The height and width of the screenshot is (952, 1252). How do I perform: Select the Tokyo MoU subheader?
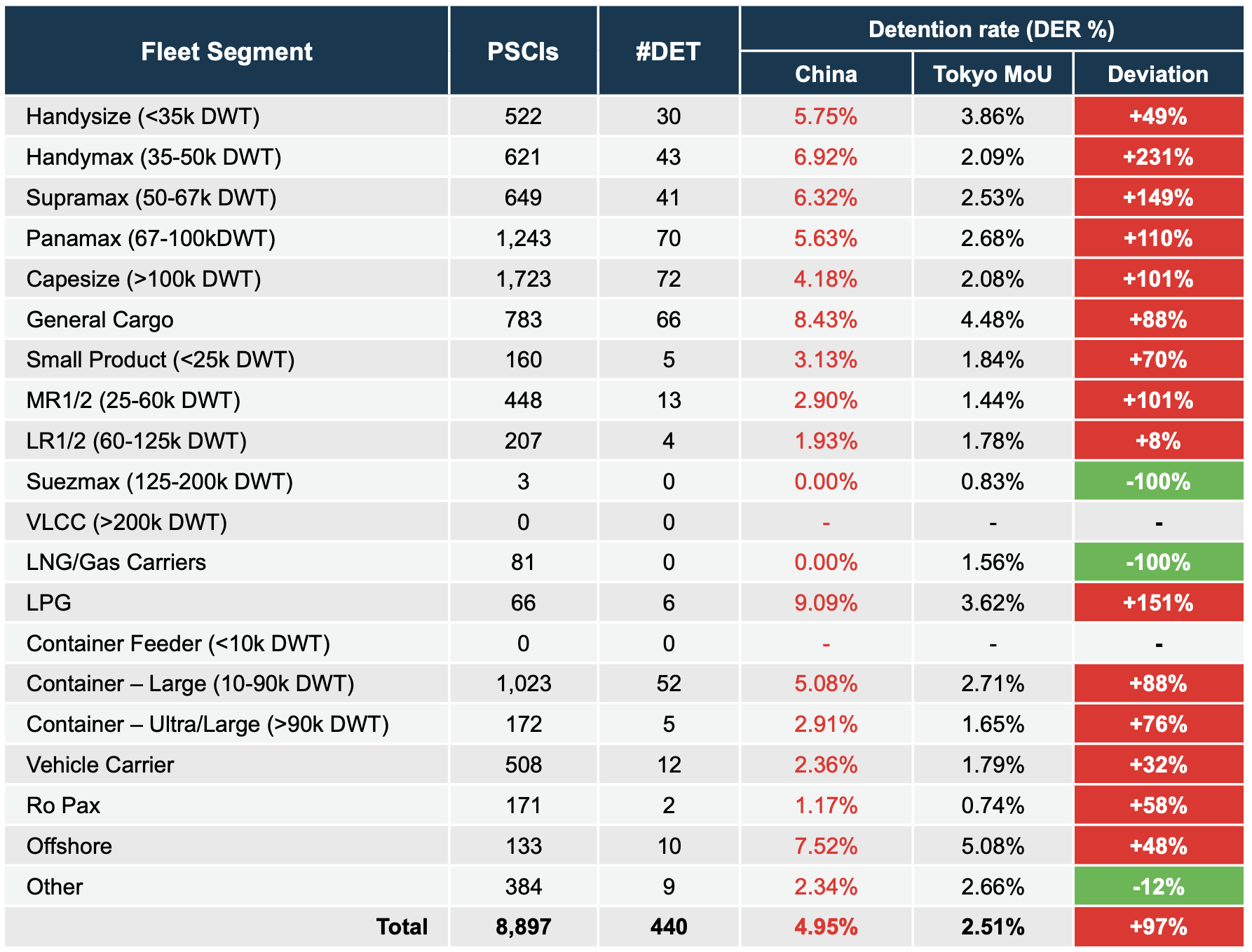pyautogui.click(x=992, y=74)
